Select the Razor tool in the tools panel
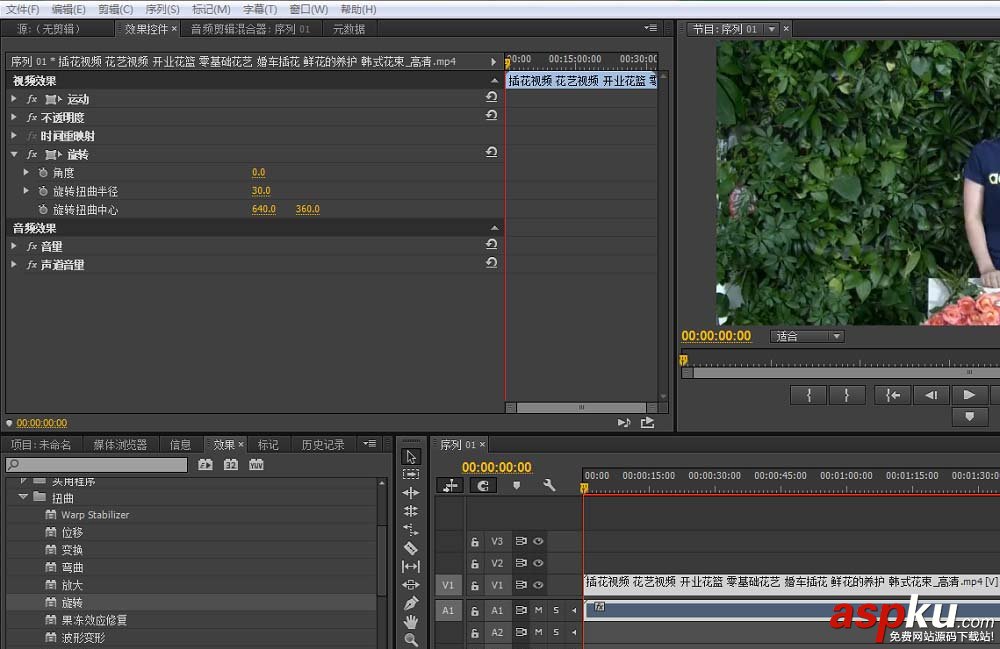 [411, 548]
